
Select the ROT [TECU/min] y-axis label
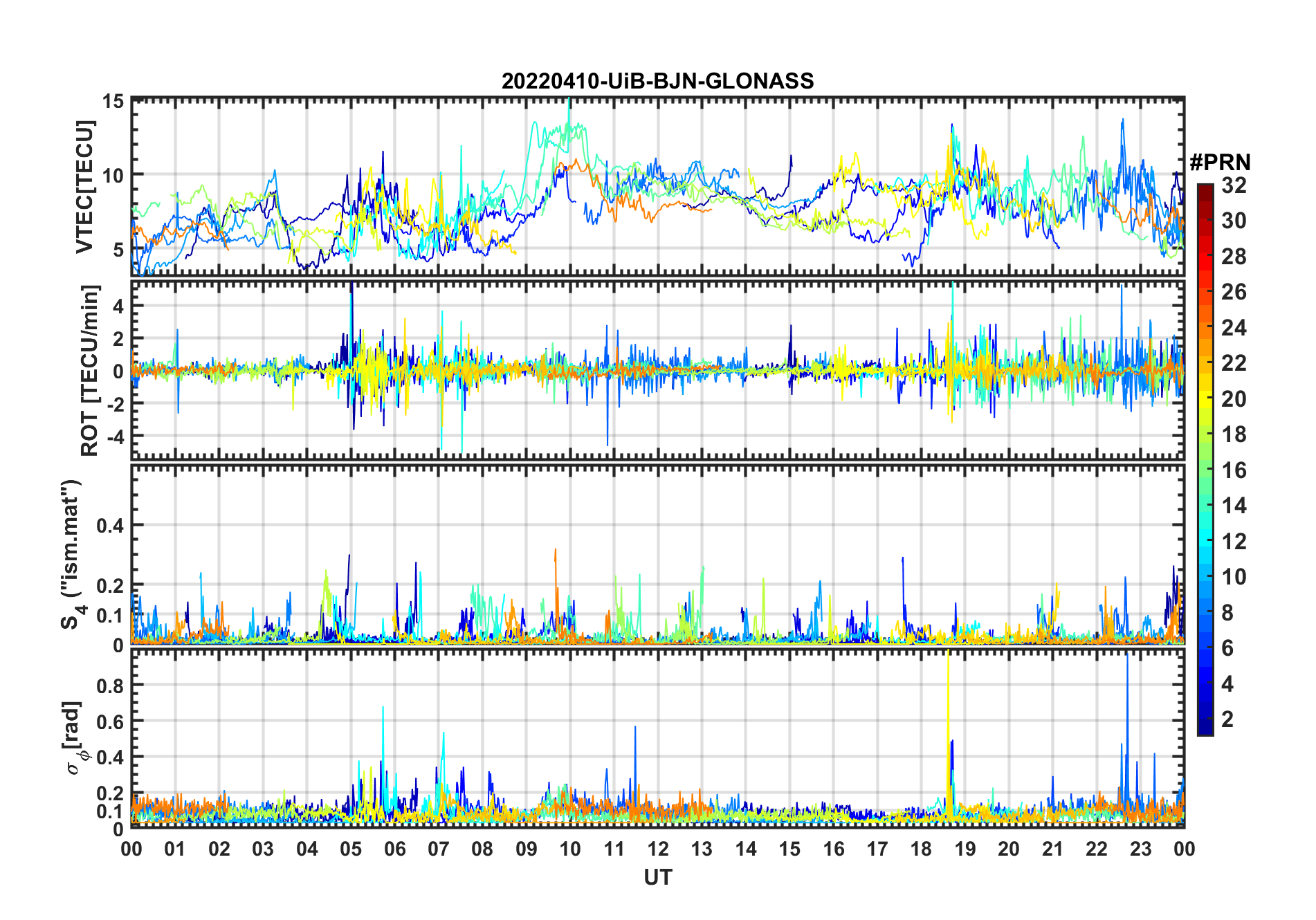[x=89, y=370]
